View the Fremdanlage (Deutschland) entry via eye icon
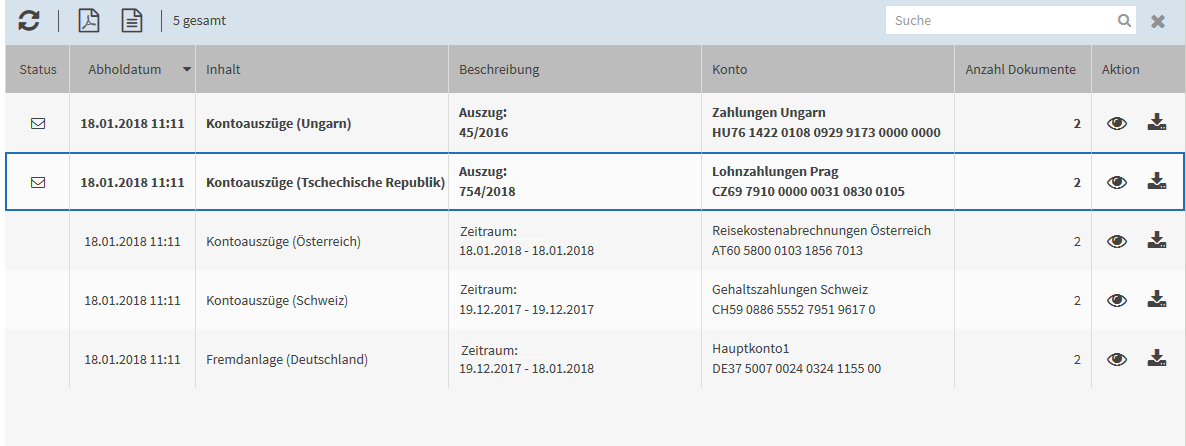Image resolution: width=1186 pixels, height=446 pixels. click(x=1116, y=359)
